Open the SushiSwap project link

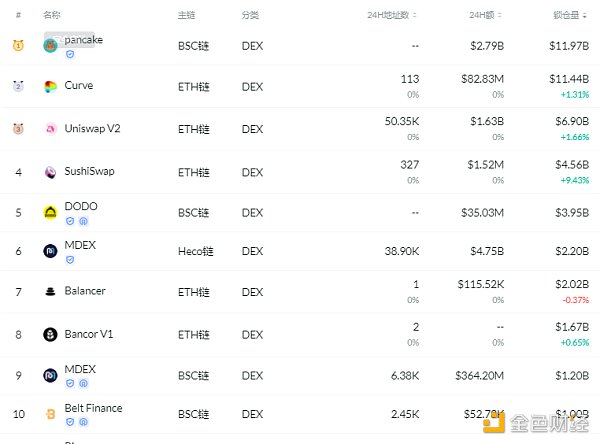(90, 171)
